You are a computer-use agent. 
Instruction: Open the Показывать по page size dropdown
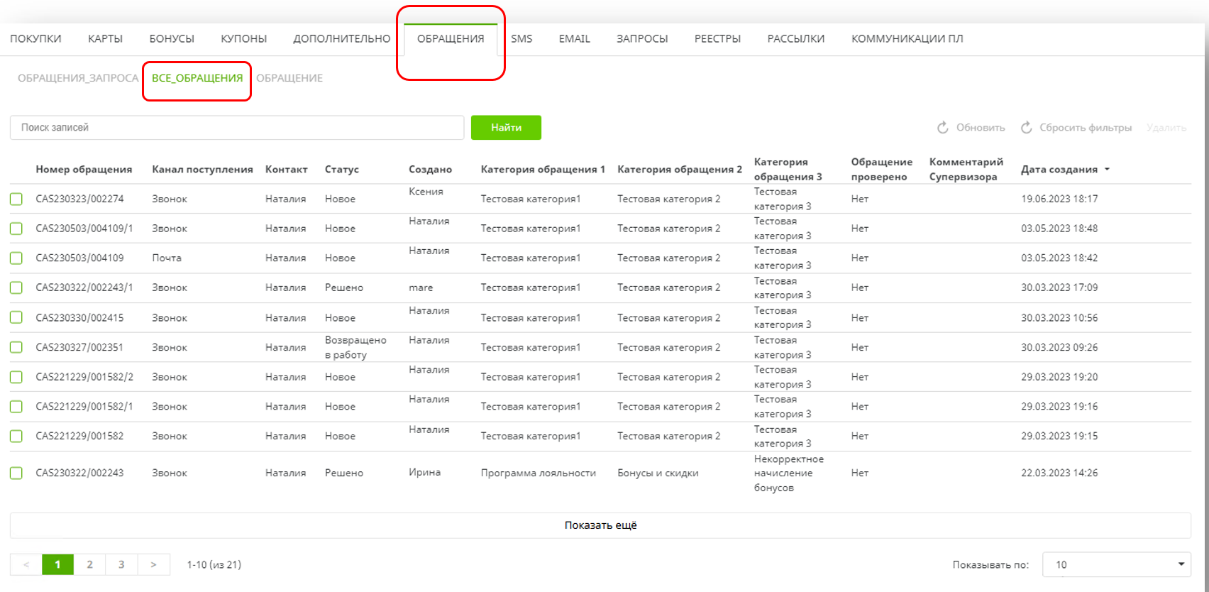1116,565
